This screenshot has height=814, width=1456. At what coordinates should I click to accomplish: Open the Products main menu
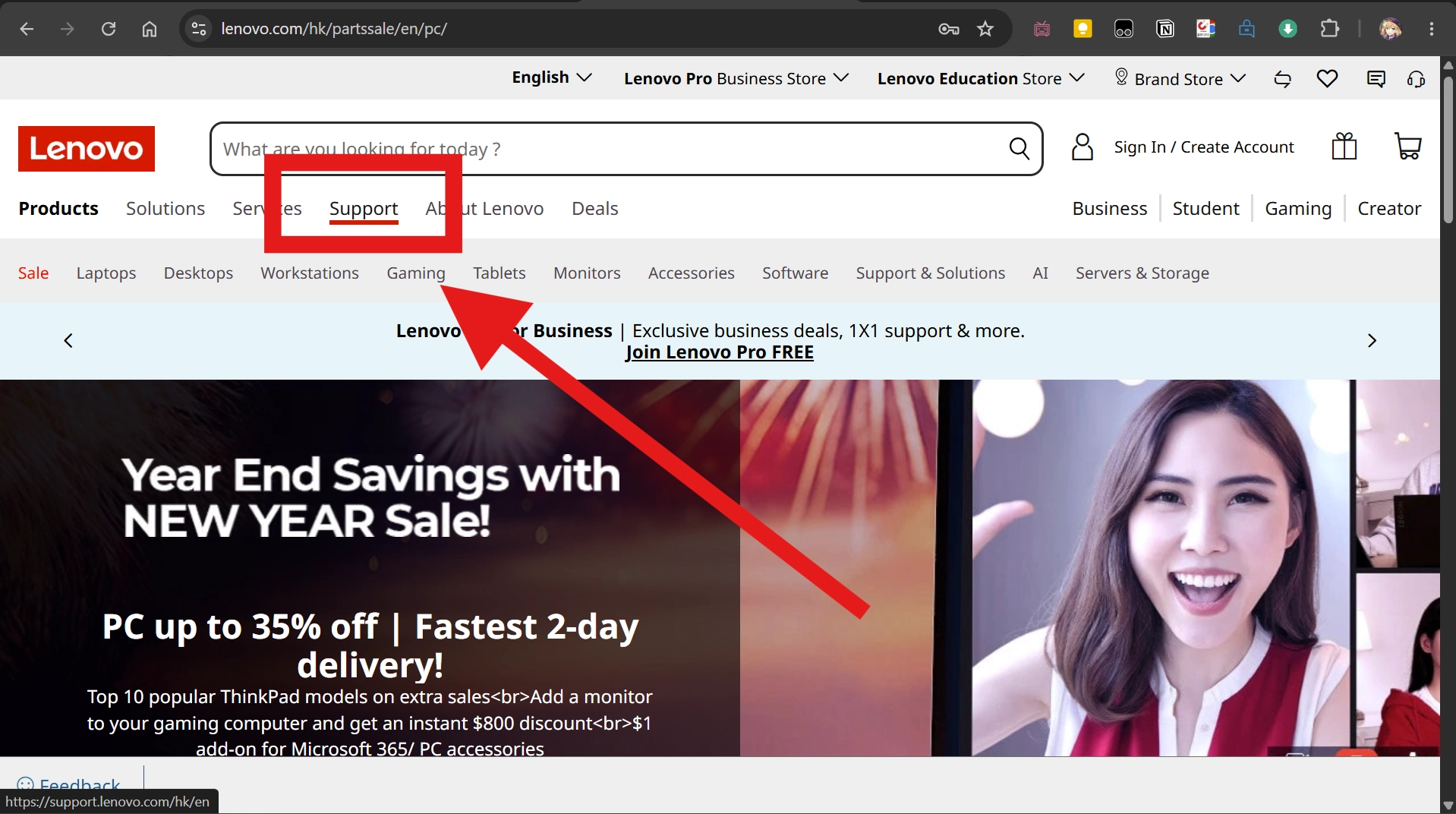click(x=58, y=209)
